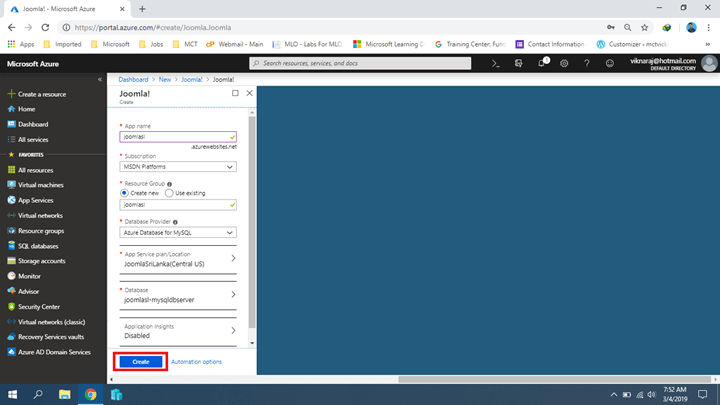Click Security Center shield icon
Screen dimensions: 720x405
coord(11,307)
